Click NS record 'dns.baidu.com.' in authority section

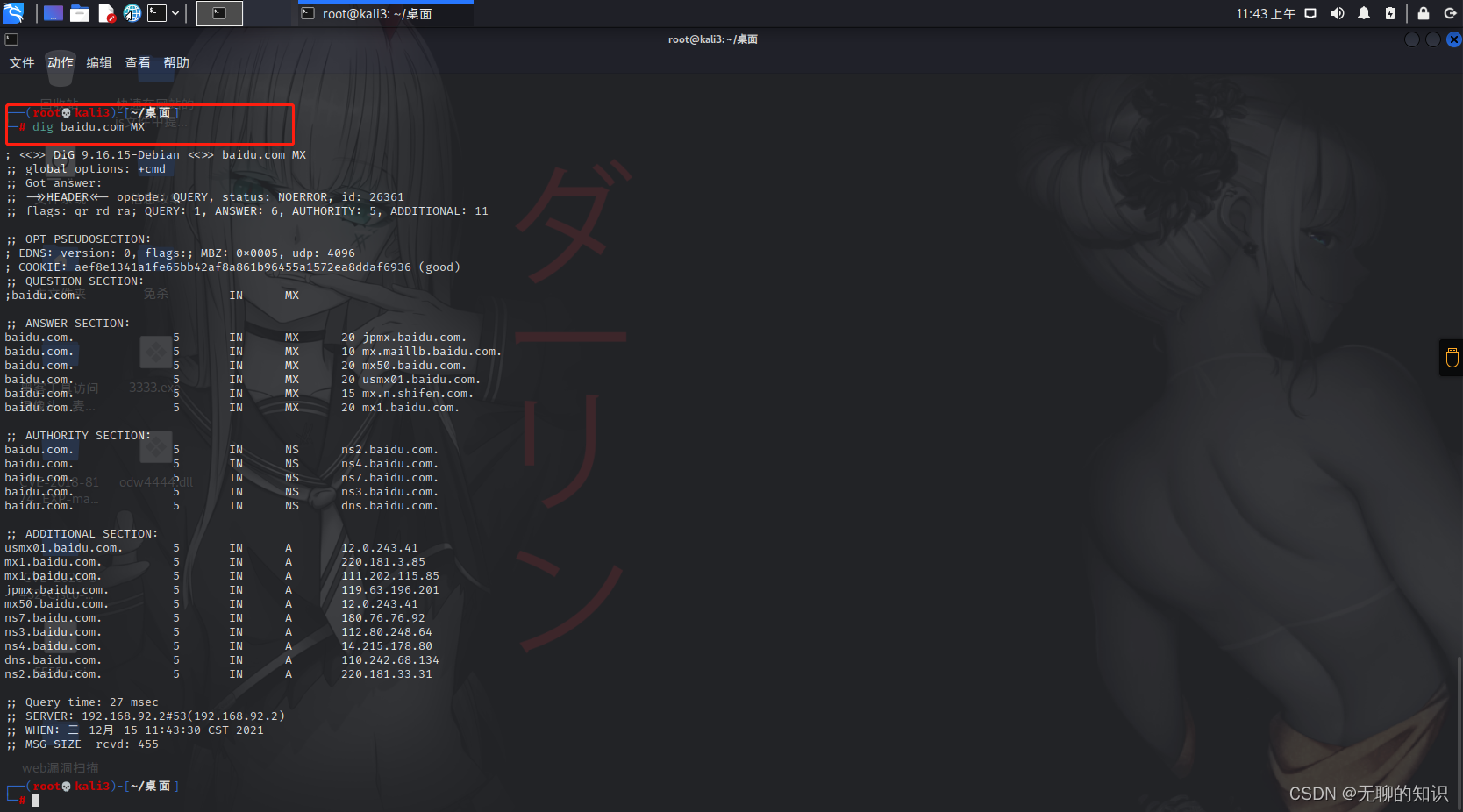click(389, 506)
